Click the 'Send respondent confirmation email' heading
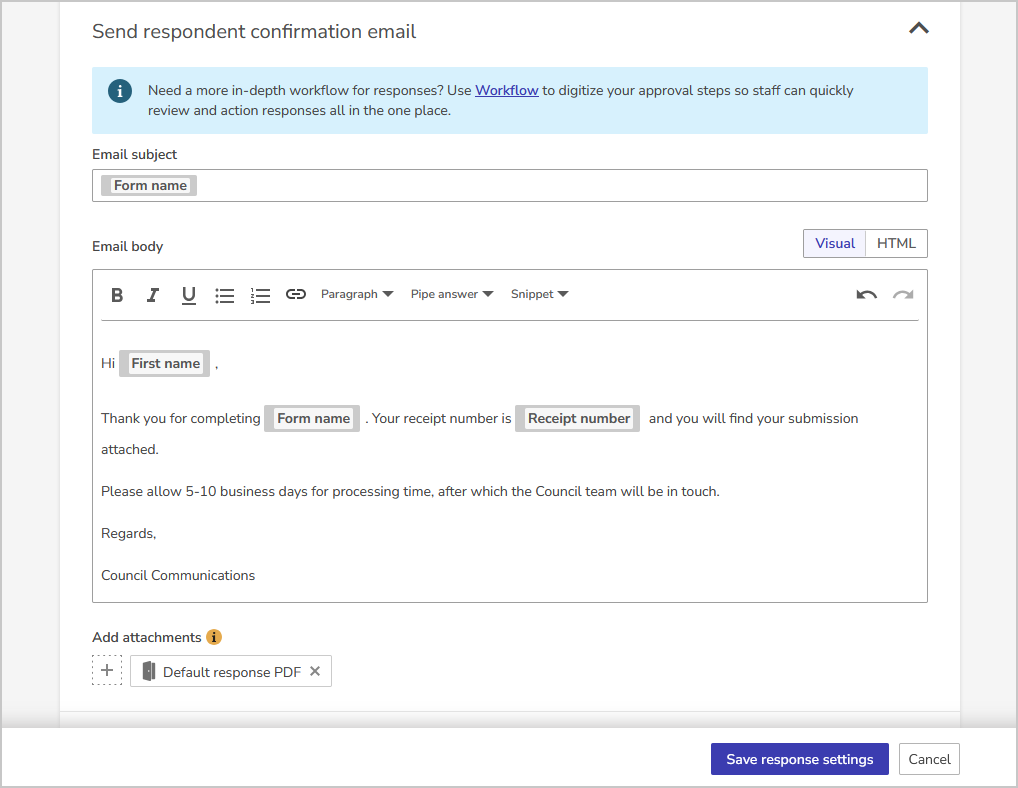This screenshot has height=788, width=1018. [254, 31]
